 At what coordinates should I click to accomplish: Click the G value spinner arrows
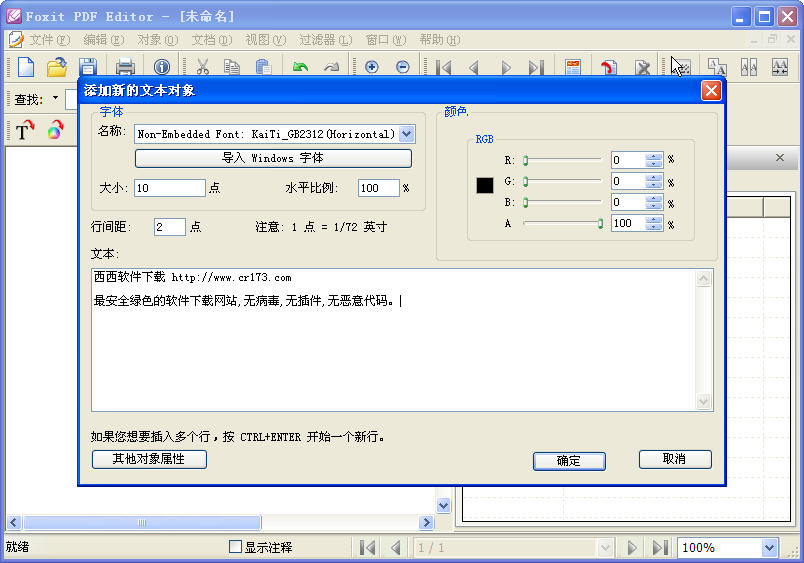653,181
